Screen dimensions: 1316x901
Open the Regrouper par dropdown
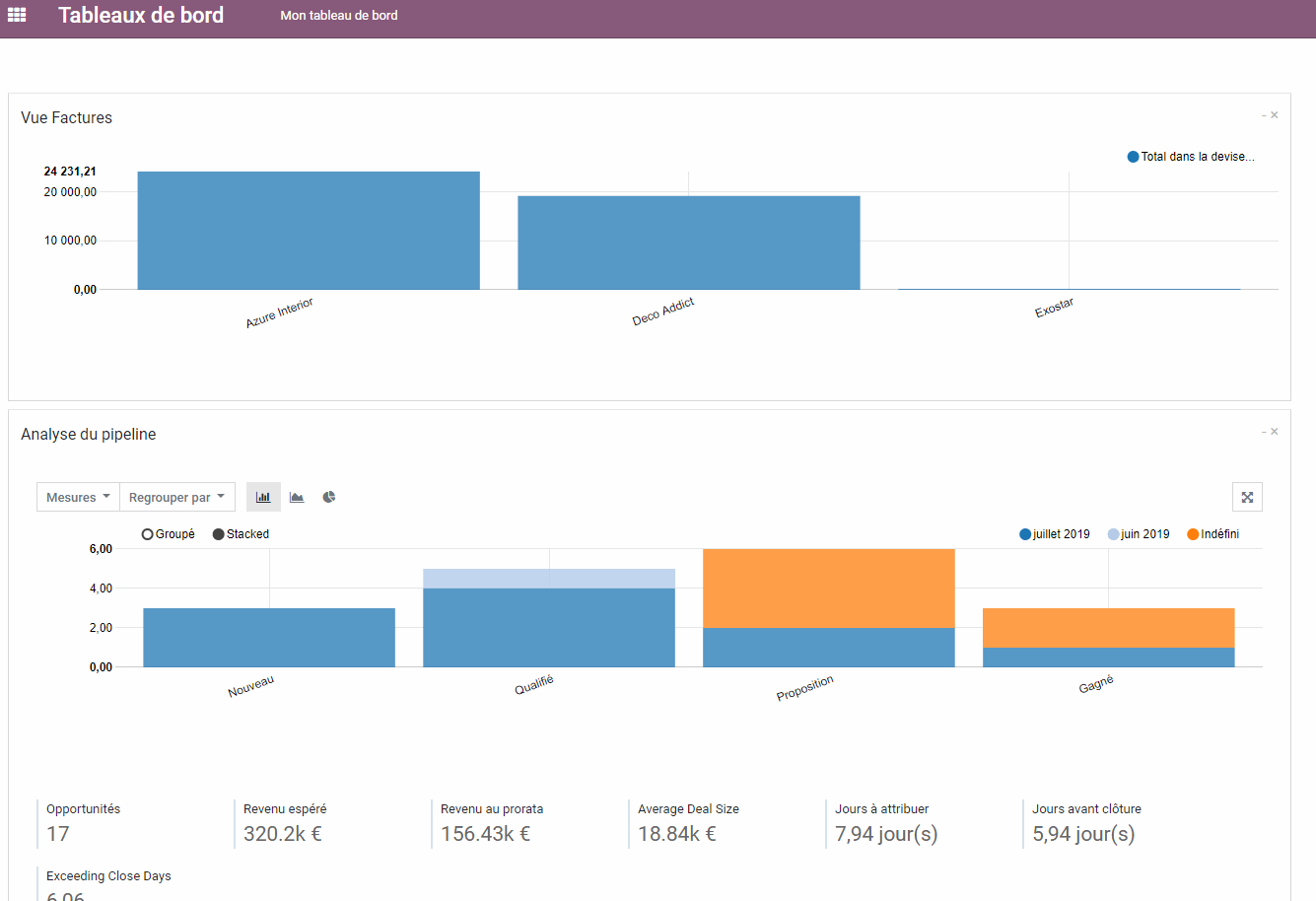point(177,497)
